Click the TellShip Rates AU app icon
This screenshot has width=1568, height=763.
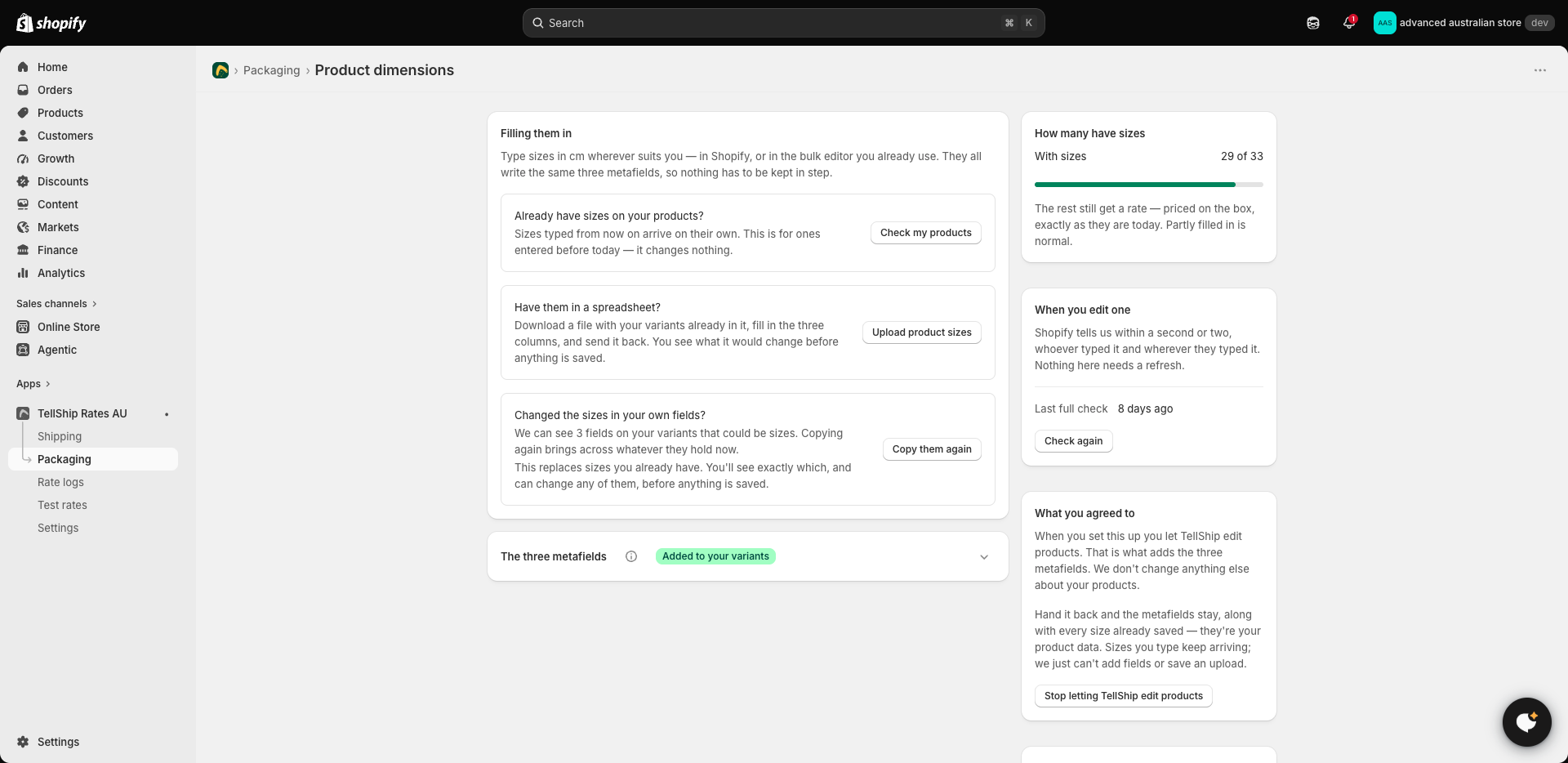tap(23, 413)
